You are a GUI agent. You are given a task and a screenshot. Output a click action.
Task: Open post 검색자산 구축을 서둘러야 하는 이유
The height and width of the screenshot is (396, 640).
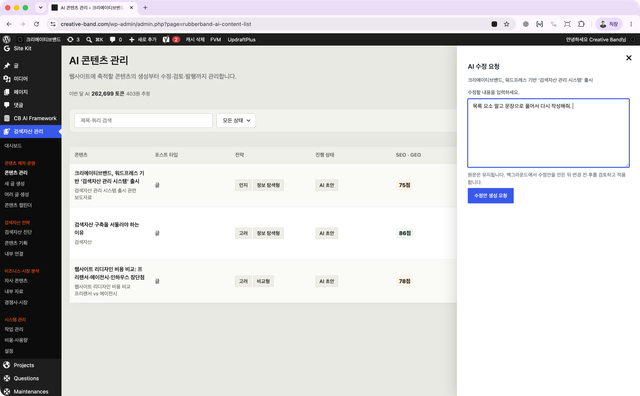107,229
